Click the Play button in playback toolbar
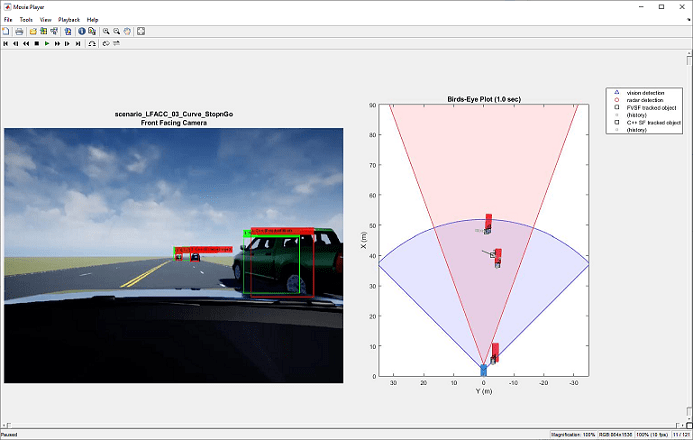Viewport: 693px width, 440px height. tap(47, 44)
